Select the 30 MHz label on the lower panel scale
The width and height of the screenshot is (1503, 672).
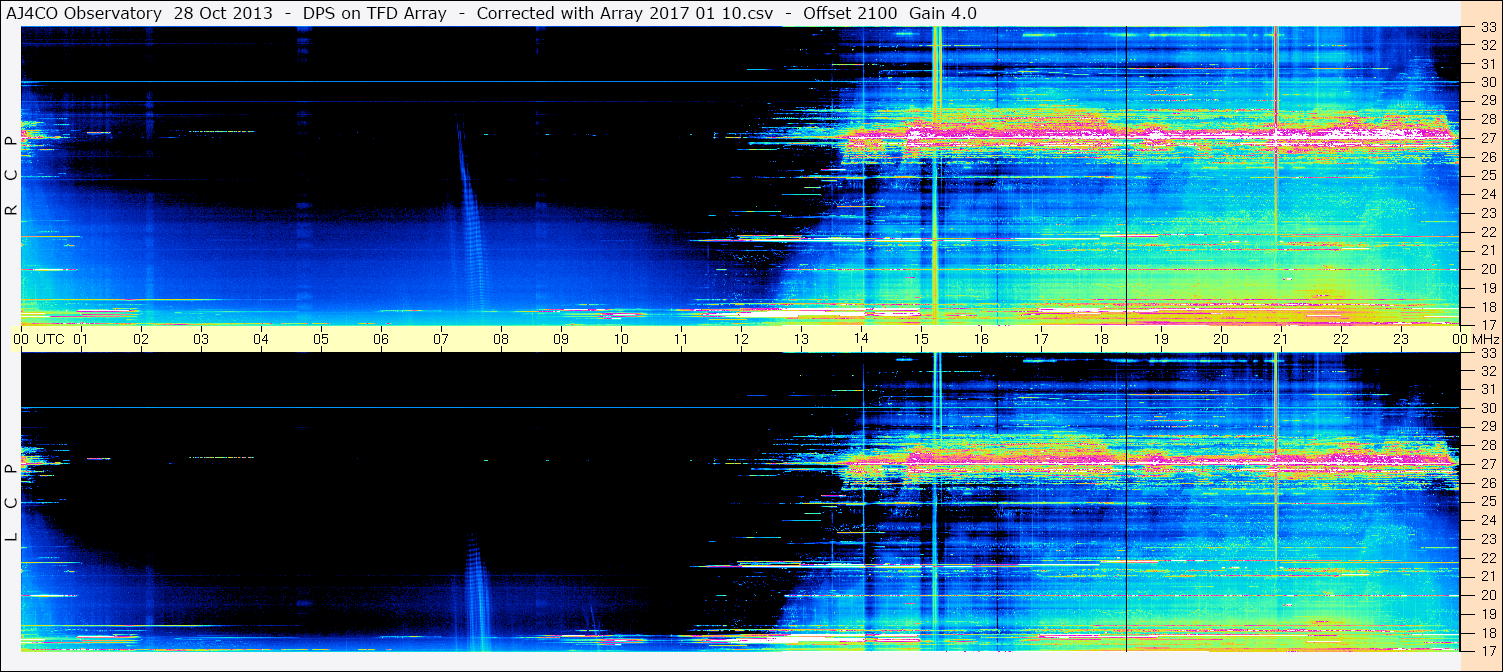pyautogui.click(x=1488, y=408)
